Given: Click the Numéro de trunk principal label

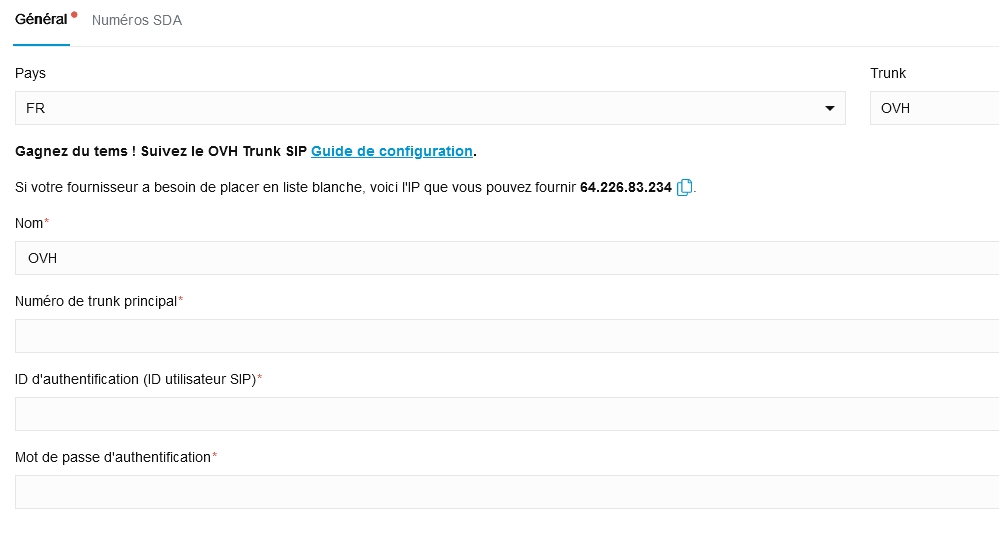Looking at the screenshot, I should (96, 301).
